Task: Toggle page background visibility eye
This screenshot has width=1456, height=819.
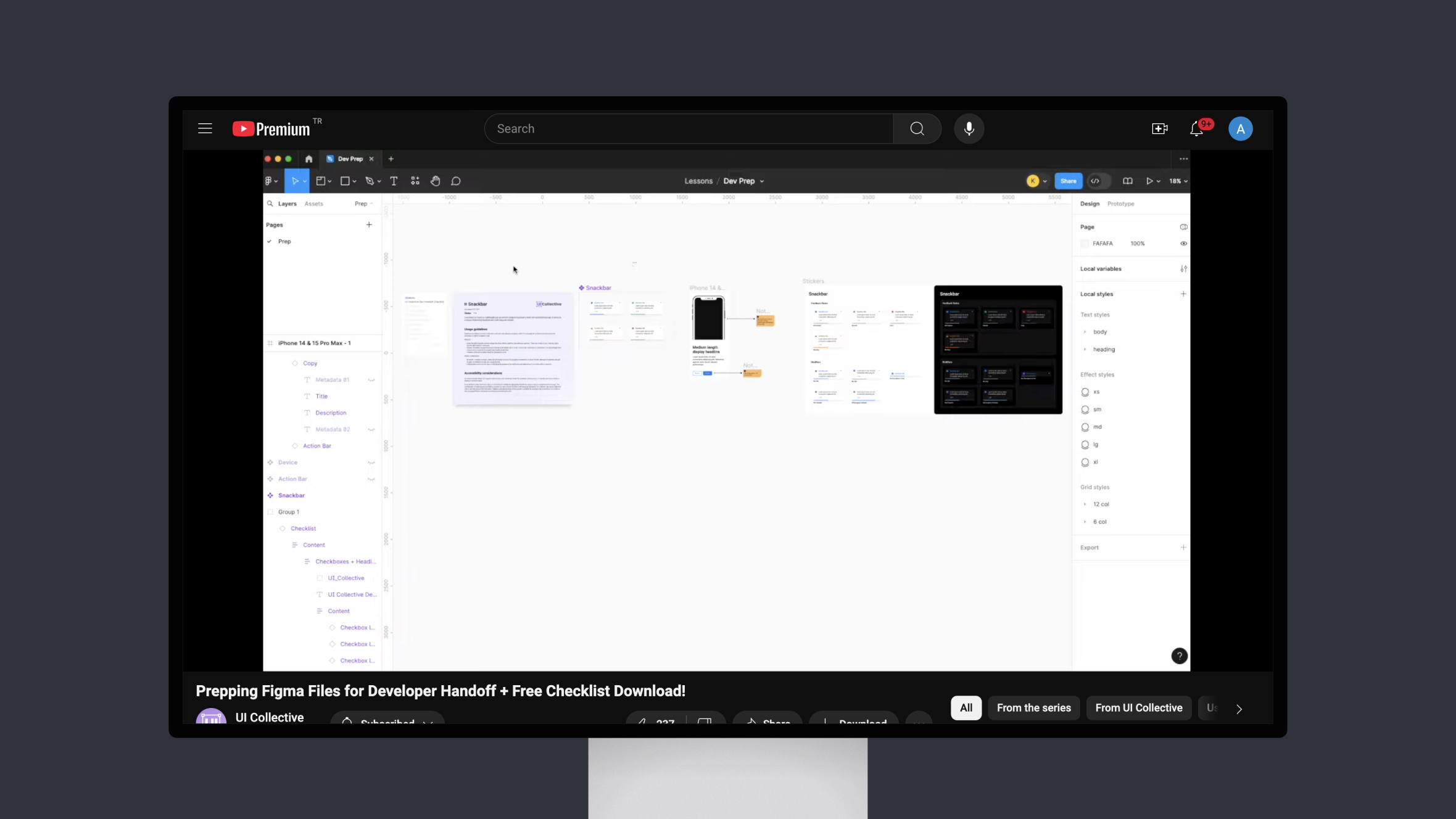Action: click(x=1183, y=244)
